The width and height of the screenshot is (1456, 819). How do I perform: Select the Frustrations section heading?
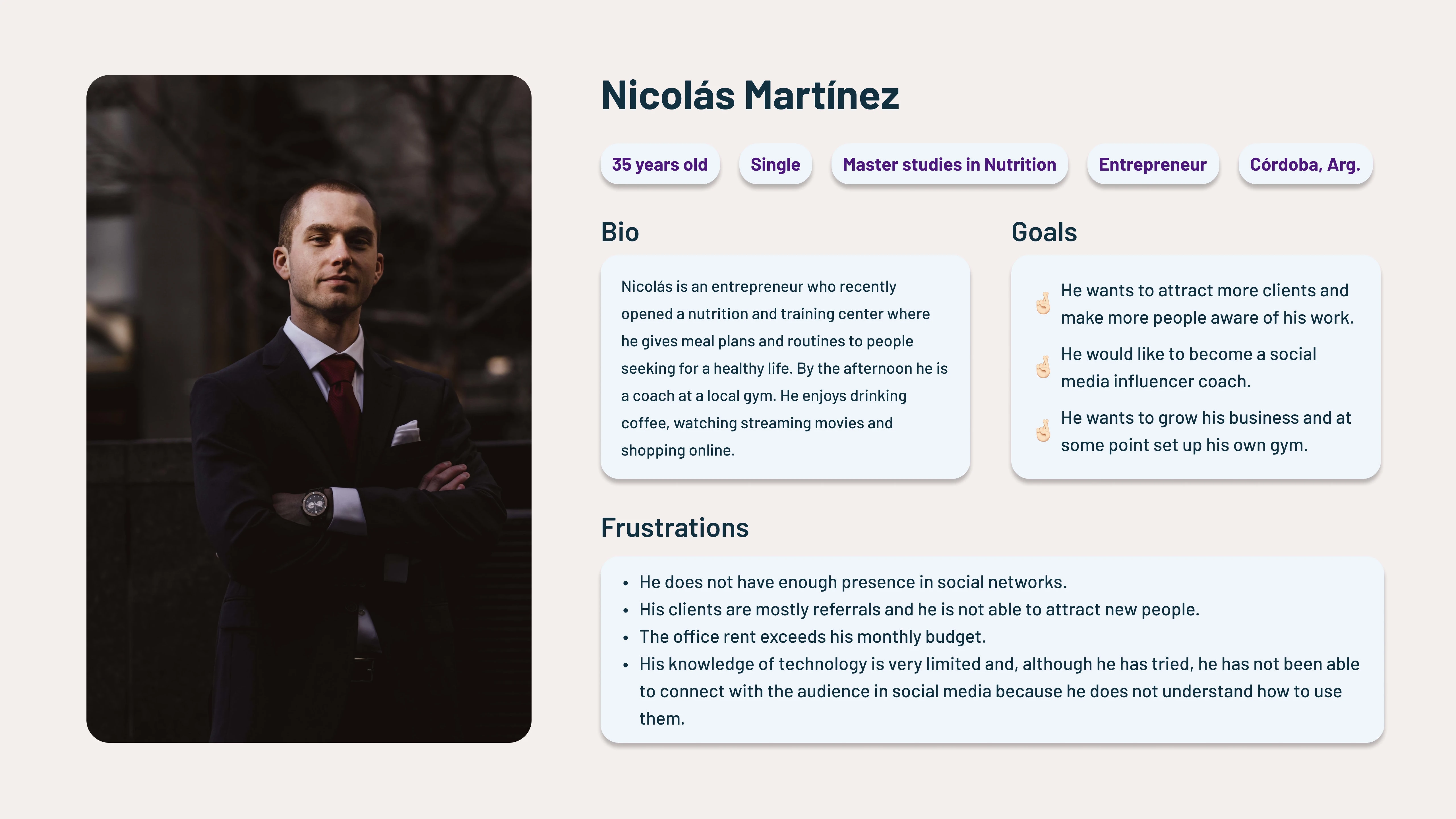tap(675, 528)
